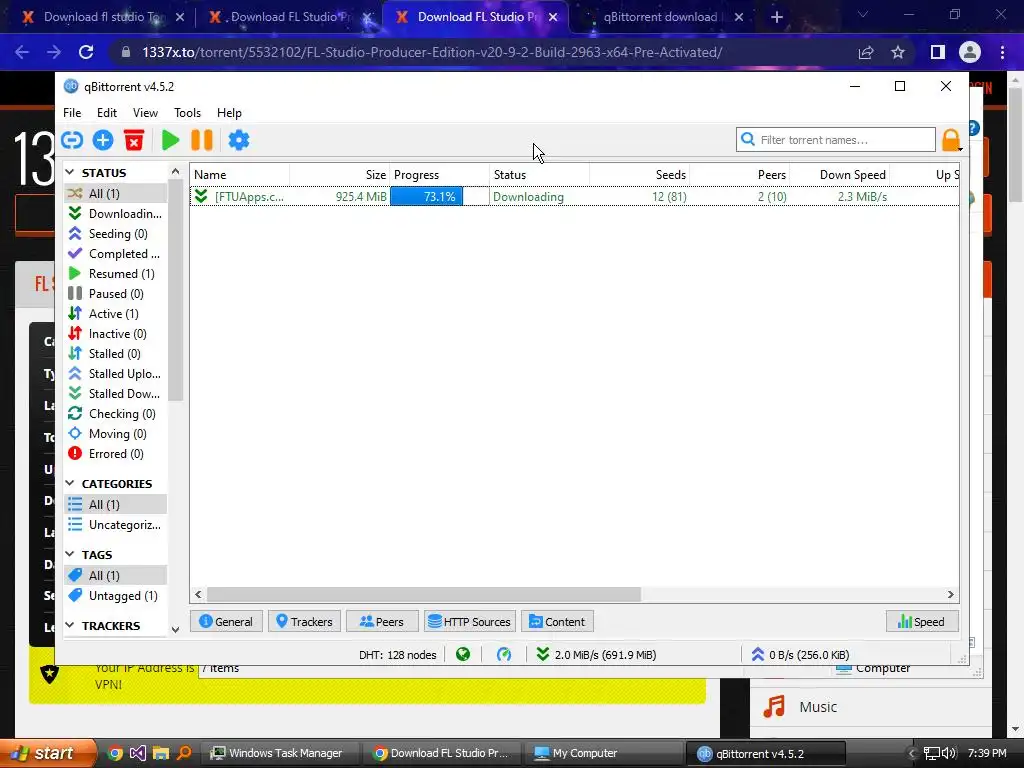
Task: Select Stalled (0) filter
Action: (116, 353)
